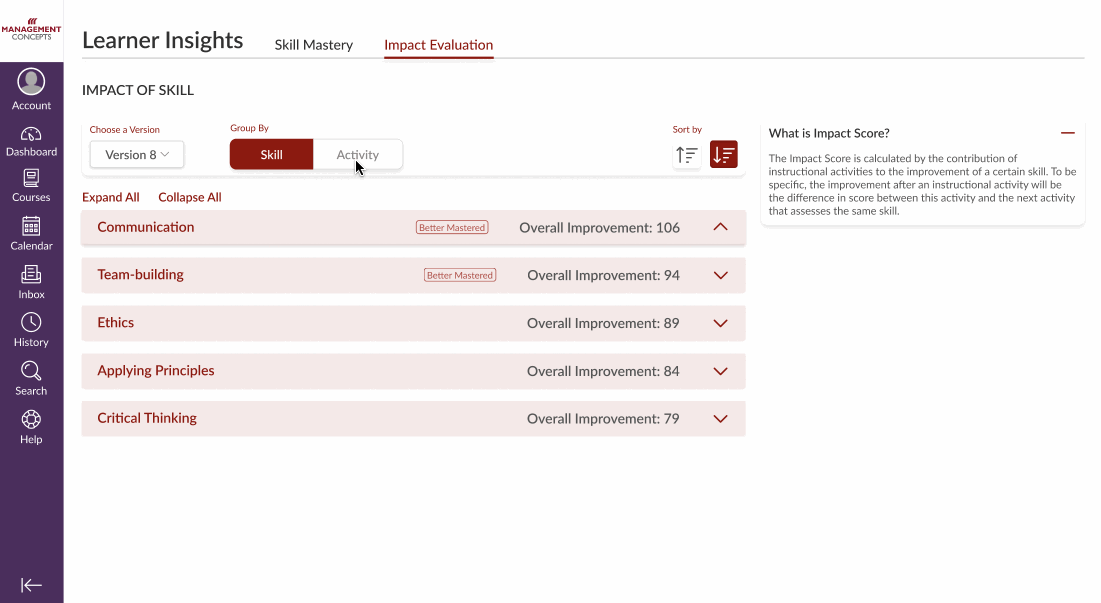This screenshot has height=603, width=1101.
Task: Enable descending sort order
Action: [724, 155]
